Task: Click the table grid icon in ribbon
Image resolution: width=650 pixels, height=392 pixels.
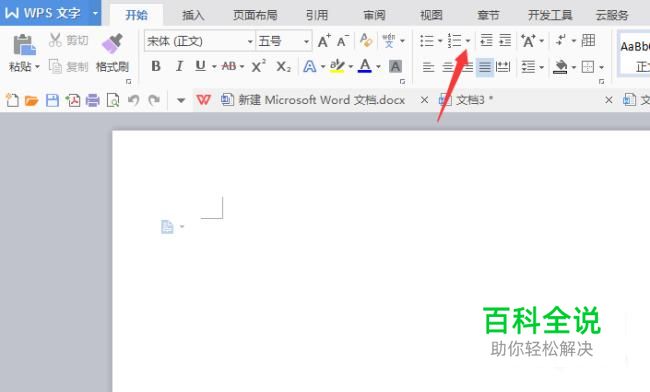Action: click(x=588, y=40)
